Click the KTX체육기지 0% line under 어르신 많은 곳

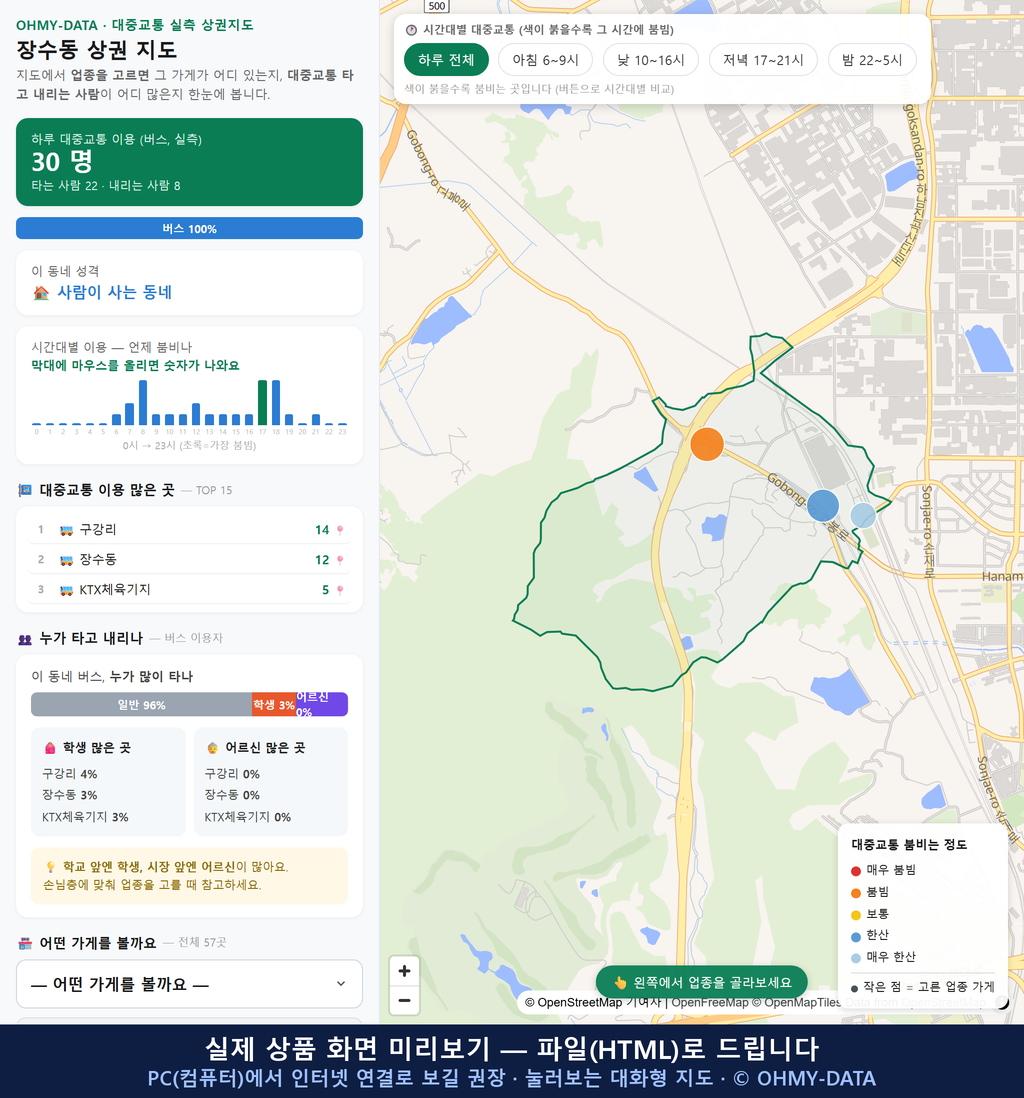click(x=247, y=817)
